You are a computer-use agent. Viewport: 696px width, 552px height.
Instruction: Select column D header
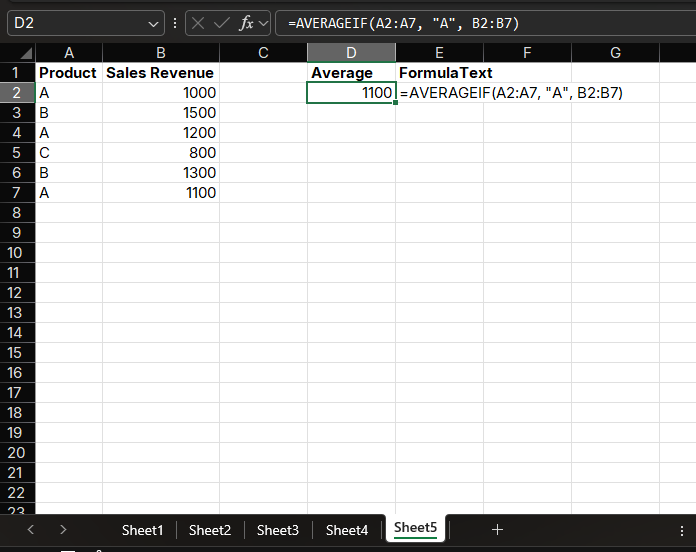pyautogui.click(x=351, y=53)
